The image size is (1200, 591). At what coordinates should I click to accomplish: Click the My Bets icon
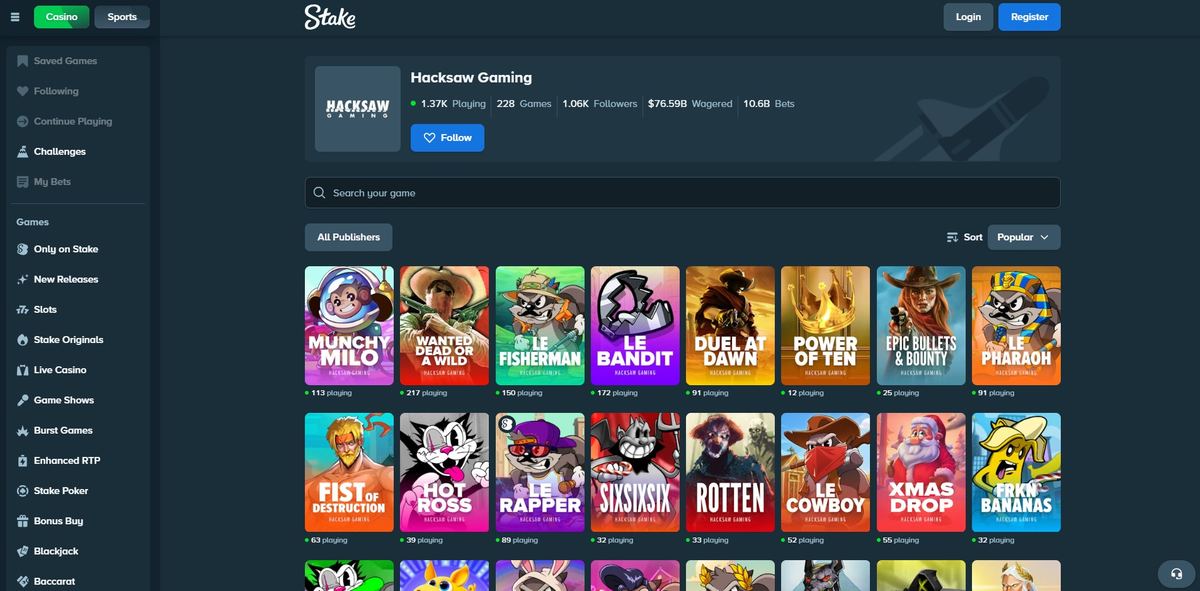point(23,182)
